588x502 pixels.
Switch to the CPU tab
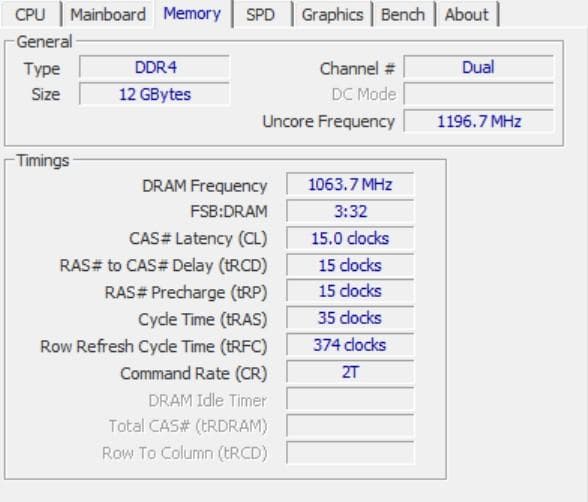click(31, 15)
